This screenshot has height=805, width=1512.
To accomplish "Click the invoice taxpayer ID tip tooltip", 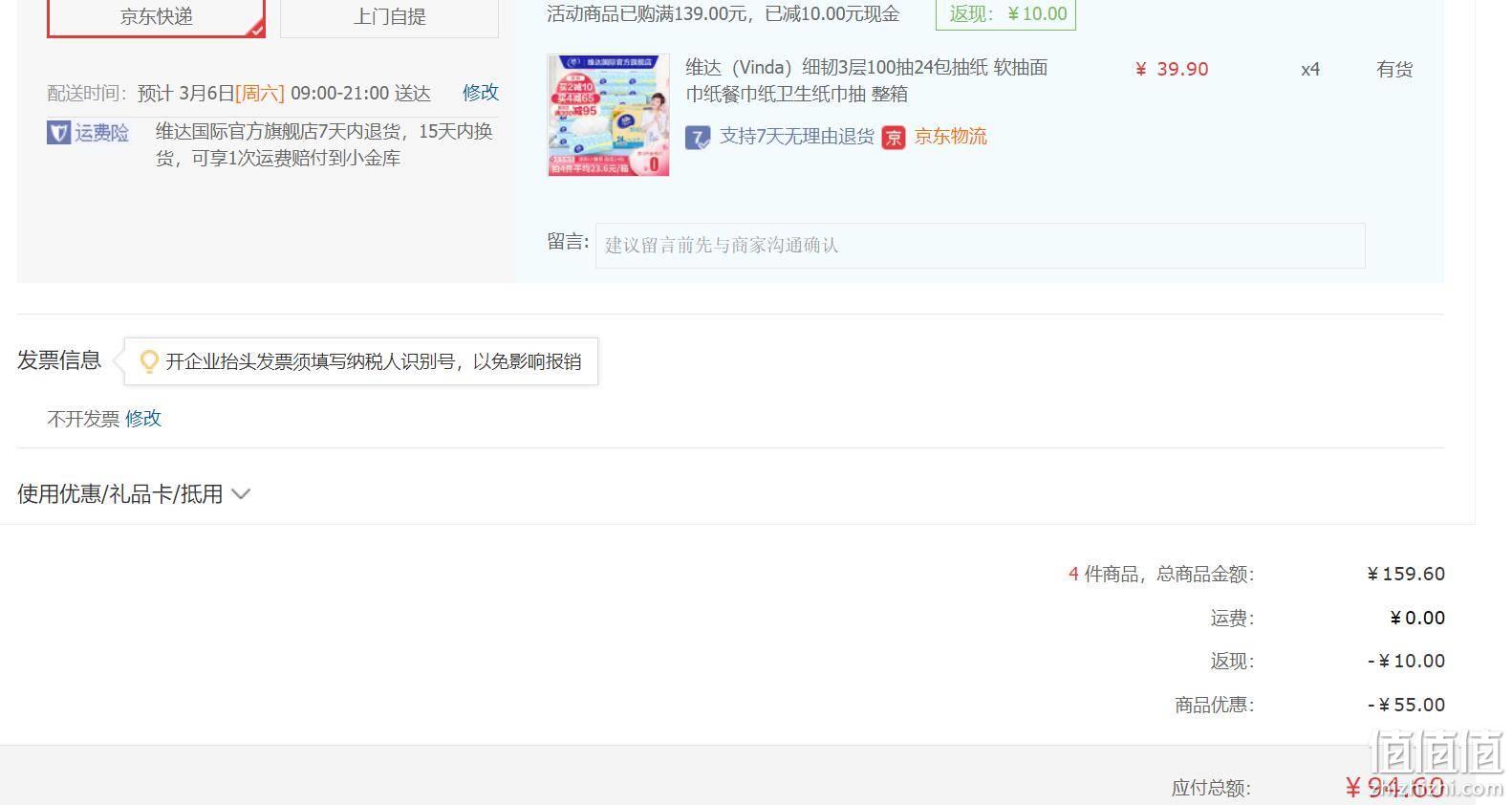I will pyautogui.click(x=361, y=361).
